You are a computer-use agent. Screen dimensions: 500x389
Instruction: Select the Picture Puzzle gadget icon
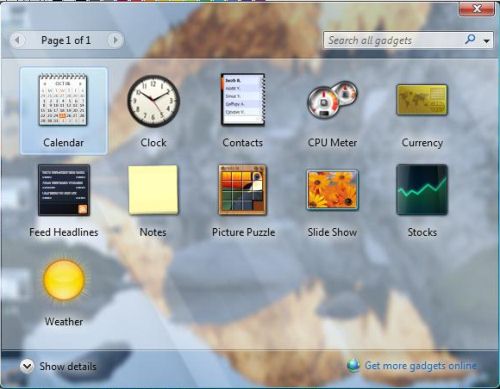click(243, 190)
